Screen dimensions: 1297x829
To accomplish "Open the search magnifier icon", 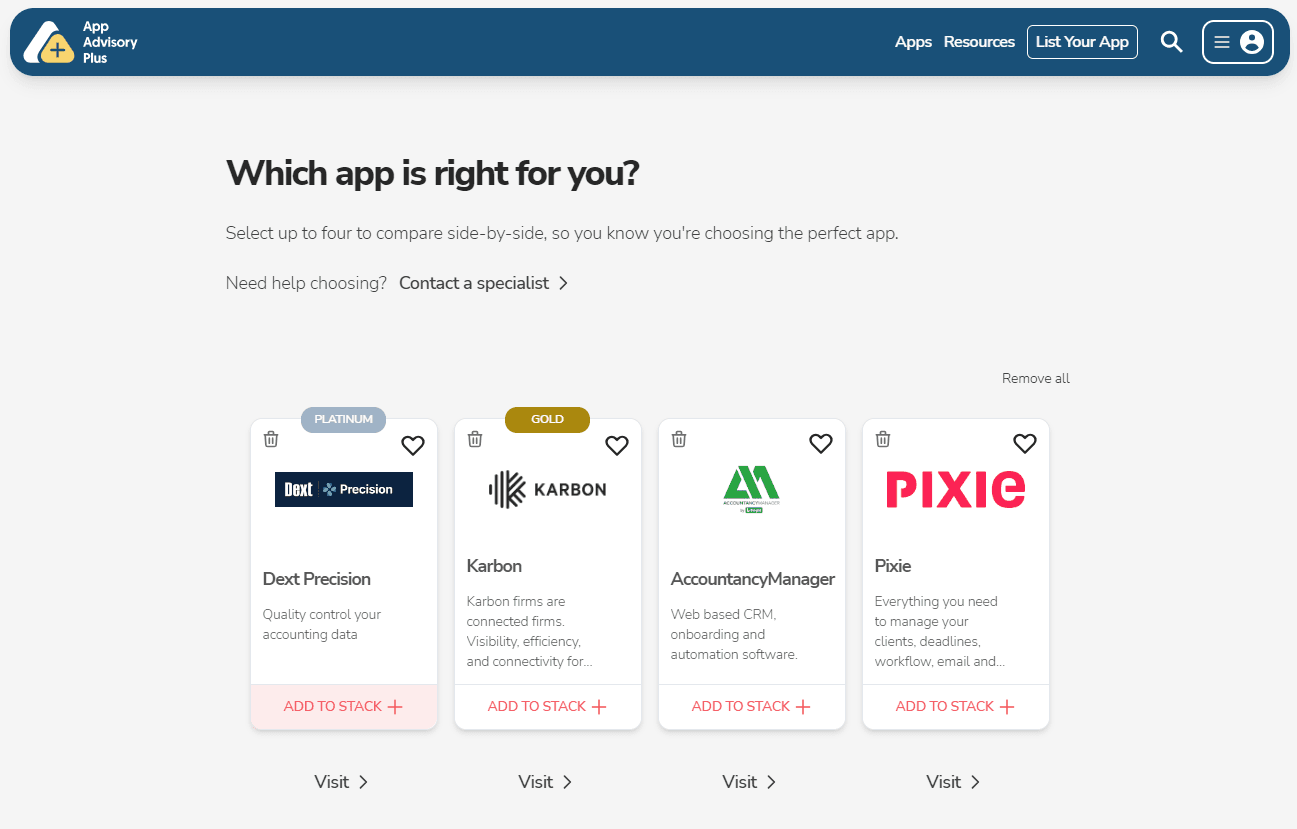I will click(x=1171, y=42).
